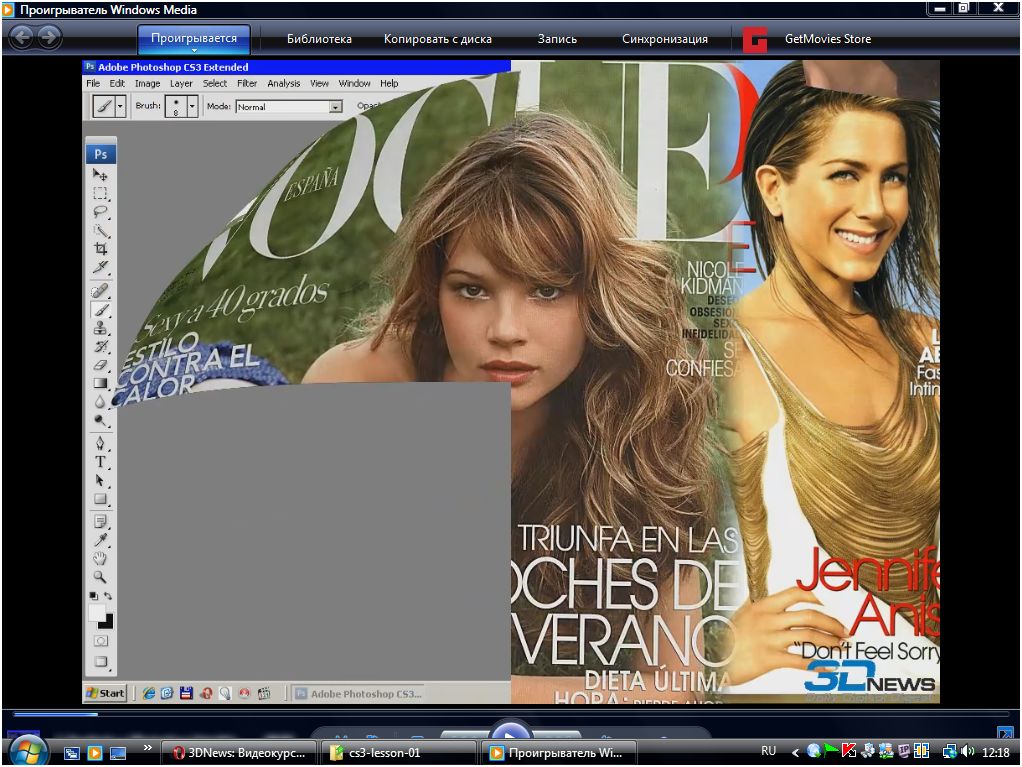Click the Media Player forward arrow
This screenshot has height=767, width=1022.
(x=49, y=37)
